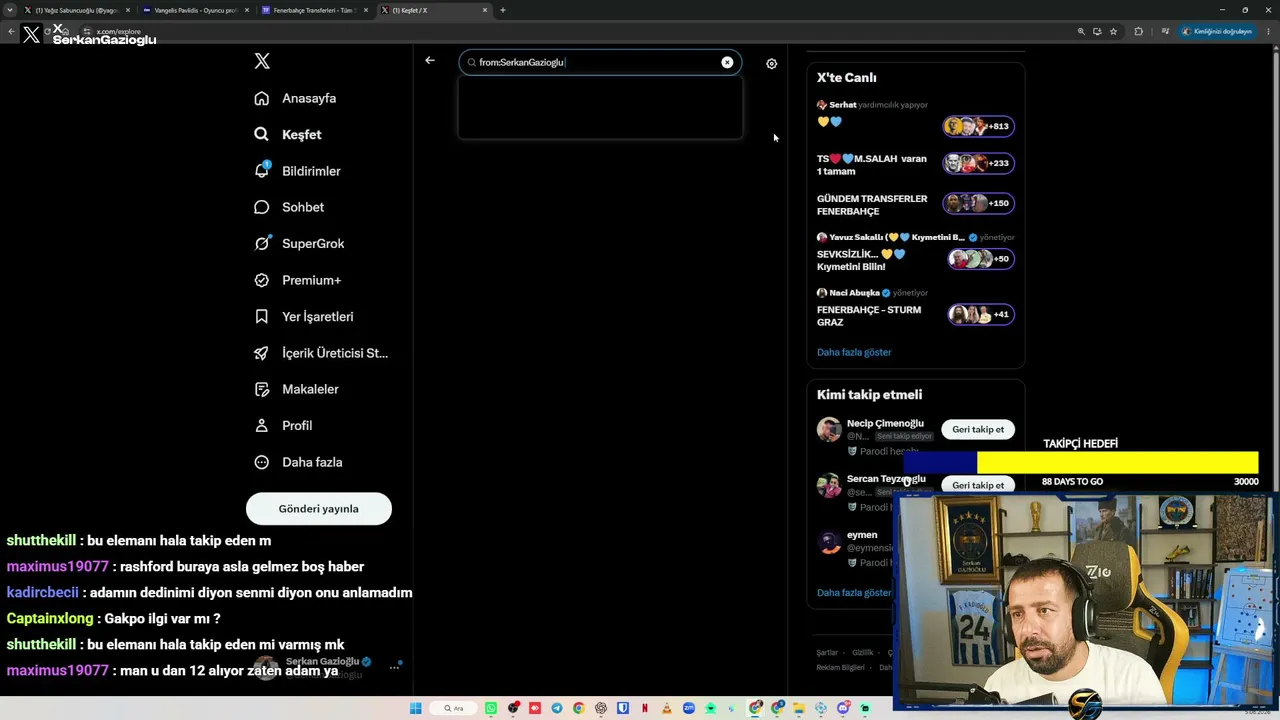Screen dimensions: 1280x720
Task: Switch to the Yağız Sabuncuoğlu browser tab
Action: click(76, 10)
